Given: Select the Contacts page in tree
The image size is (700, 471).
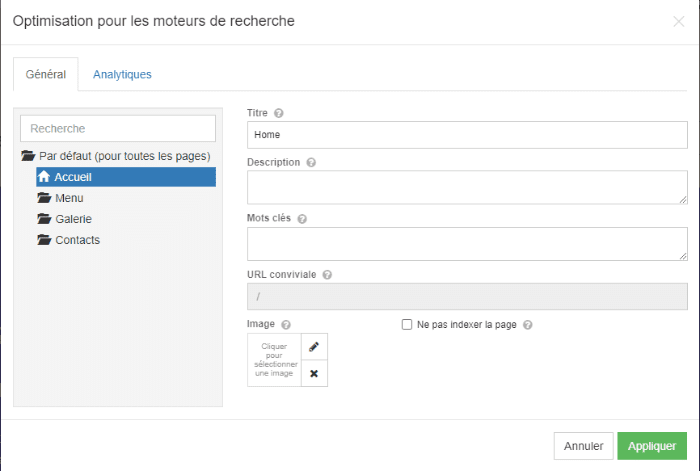Looking at the screenshot, I should tap(78, 240).
